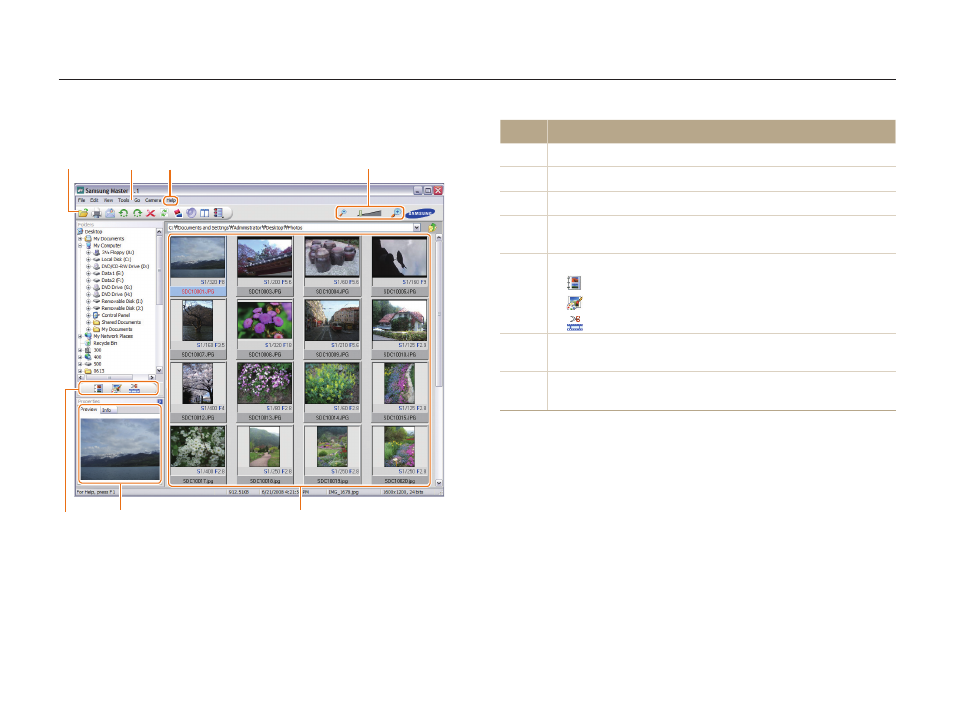This screenshot has height=720, width=954.
Task: Select Removable Disk (J:) in the tree
Action: pyautogui.click(x=122, y=309)
